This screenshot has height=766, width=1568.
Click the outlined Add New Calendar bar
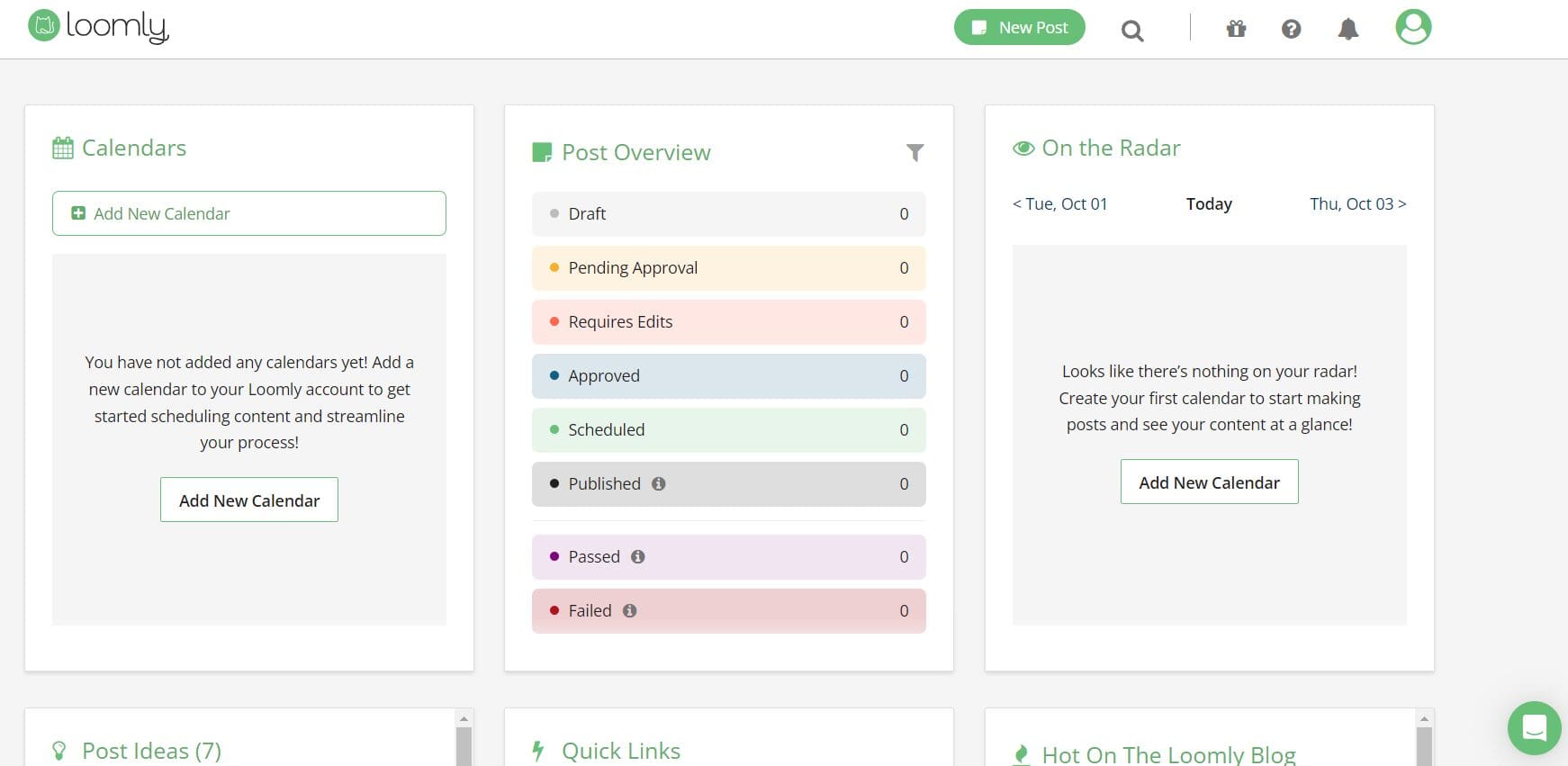click(x=248, y=213)
